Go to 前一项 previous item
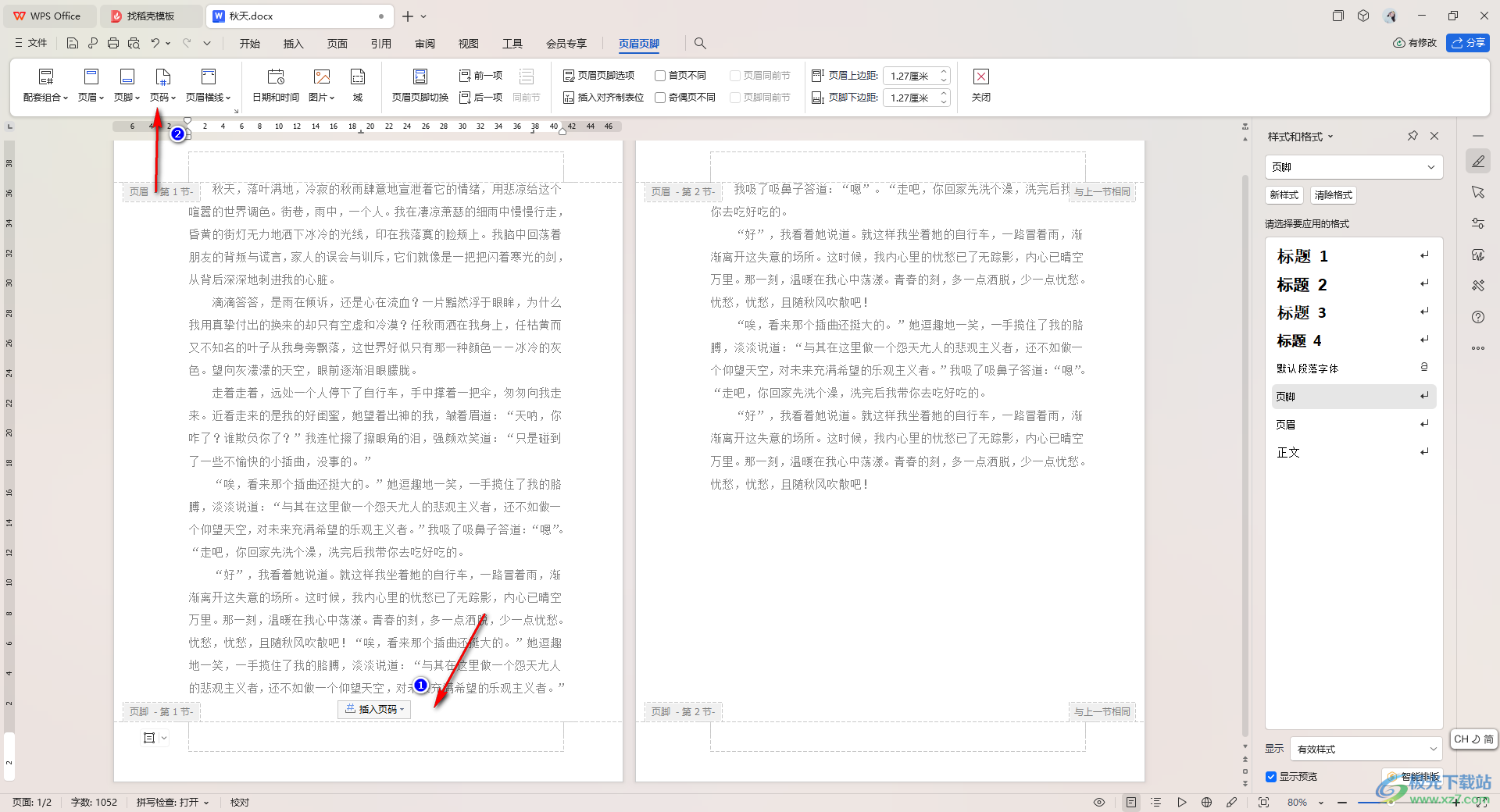This screenshot has width=1500, height=812. pos(481,76)
